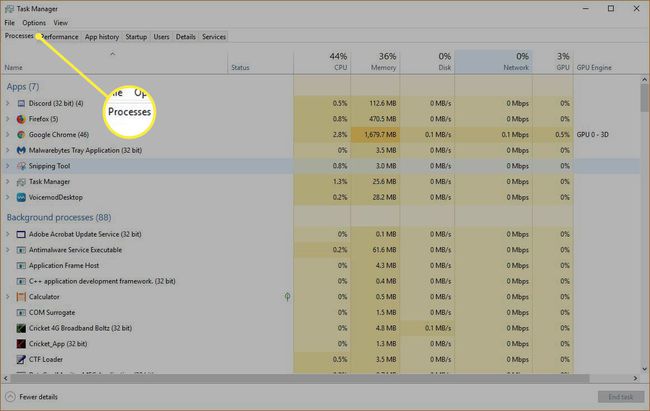Click the Snipping Tool icon
Screen dimensions: 650x411
click(x=21, y=166)
